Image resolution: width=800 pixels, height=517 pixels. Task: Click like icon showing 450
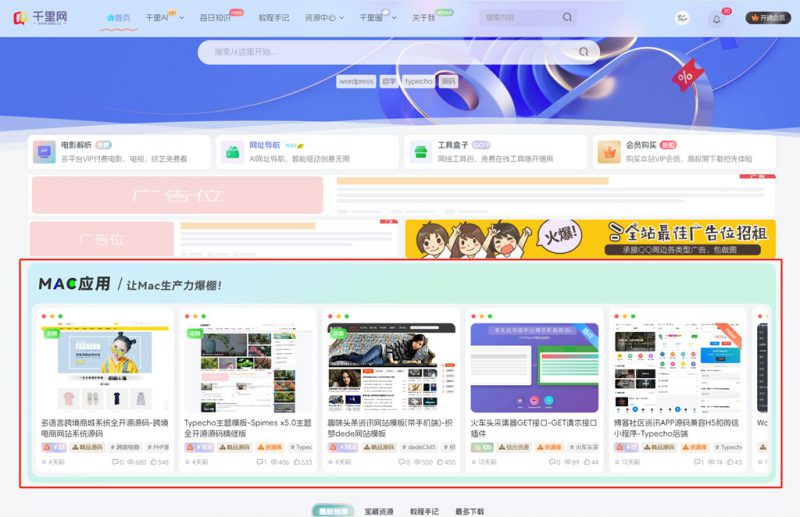(x=440, y=462)
